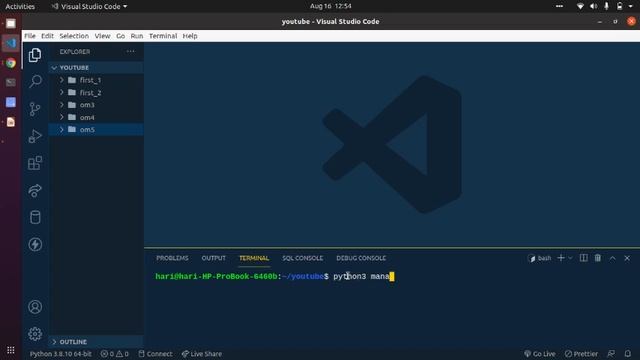Expand the om5 folder
This screenshot has width=640, height=360.
coord(62,129)
